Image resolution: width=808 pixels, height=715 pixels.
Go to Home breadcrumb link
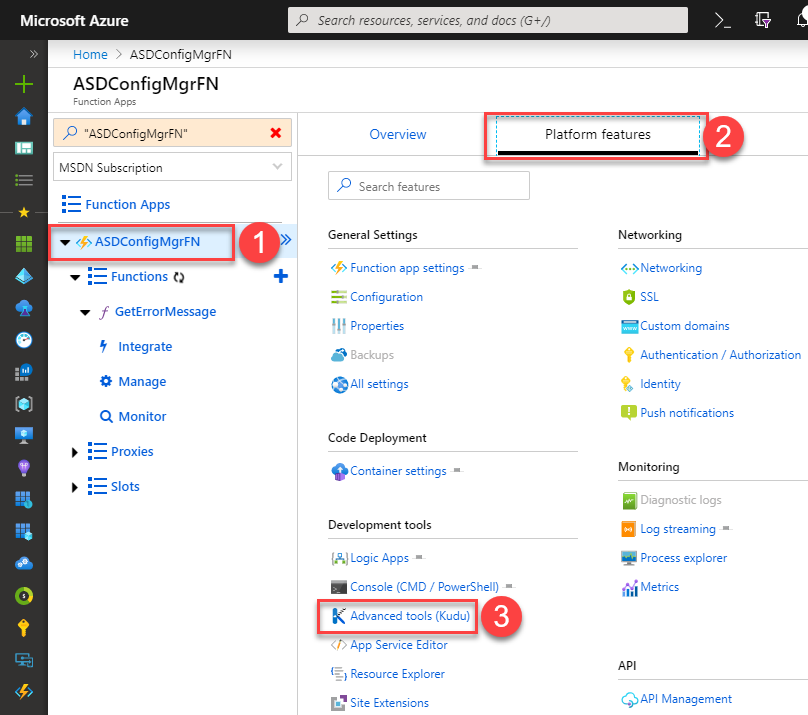pyautogui.click(x=90, y=55)
